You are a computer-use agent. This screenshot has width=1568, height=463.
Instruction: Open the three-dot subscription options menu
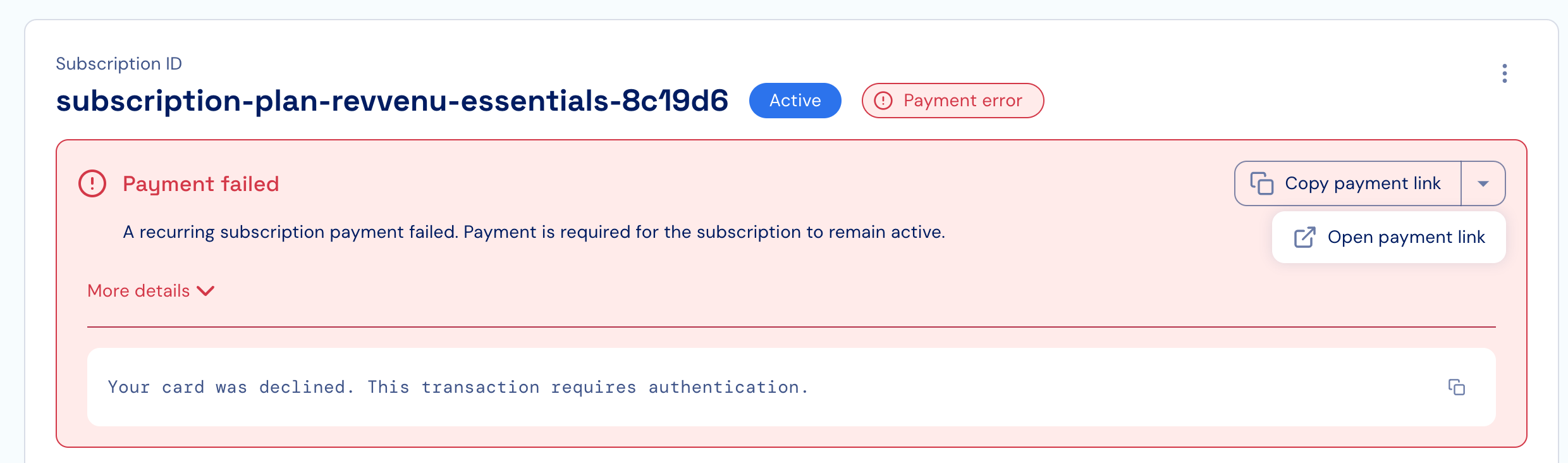point(1504,73)
